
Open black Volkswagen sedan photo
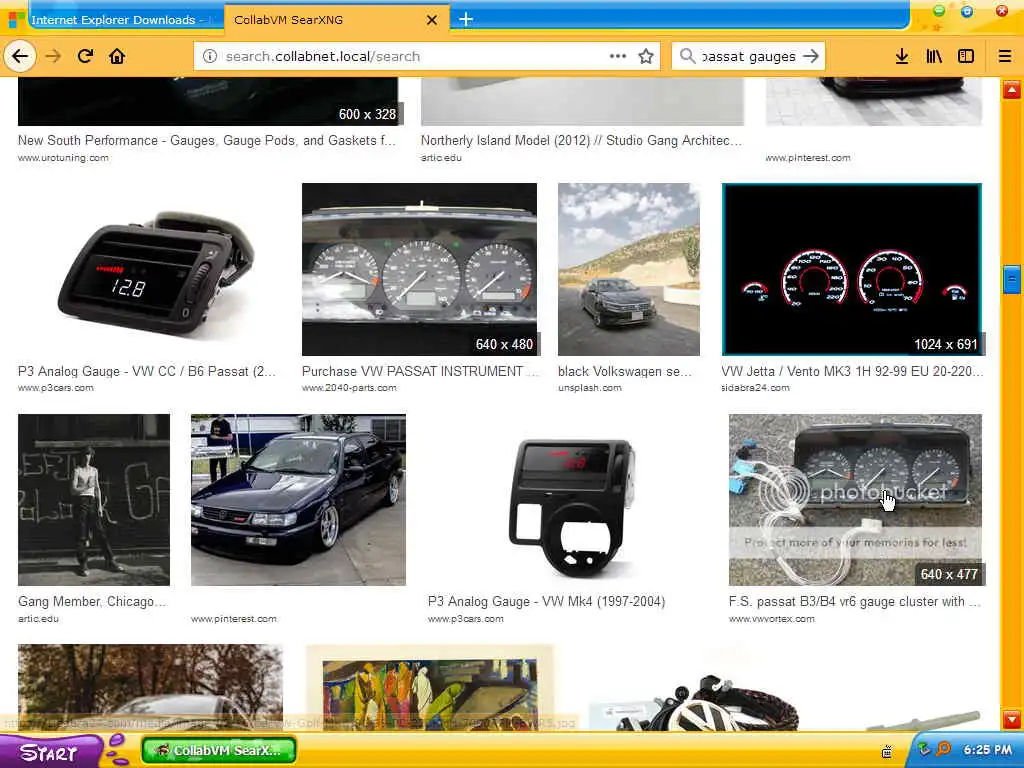tap(628, 269)
